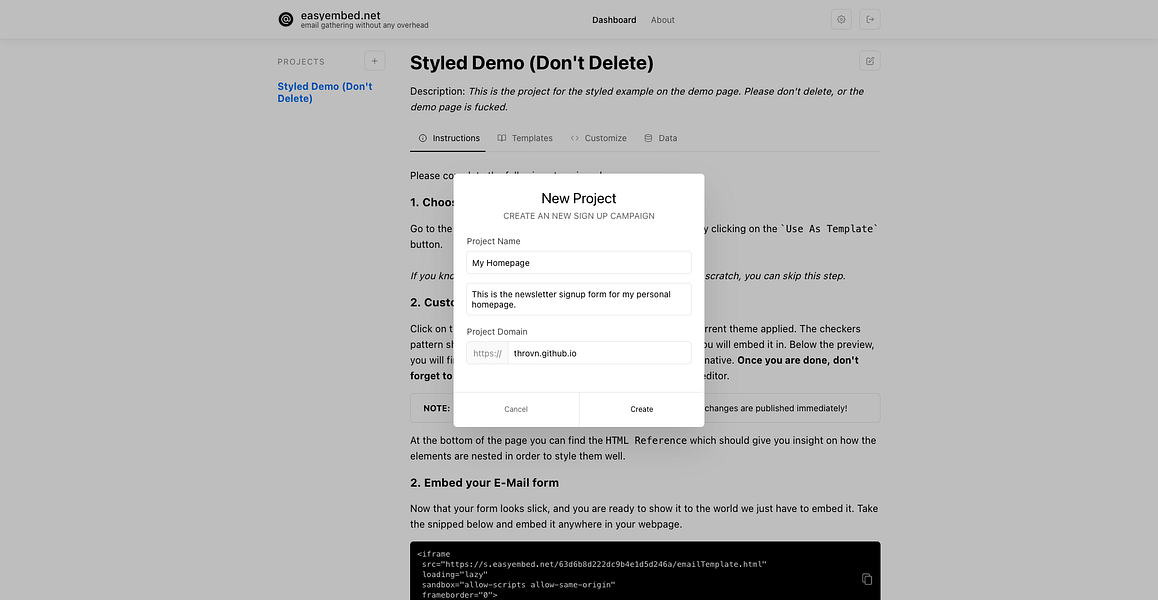The image size is (1158, 600).
Task: Switch to the Templates tab
Action: (532, 138)
